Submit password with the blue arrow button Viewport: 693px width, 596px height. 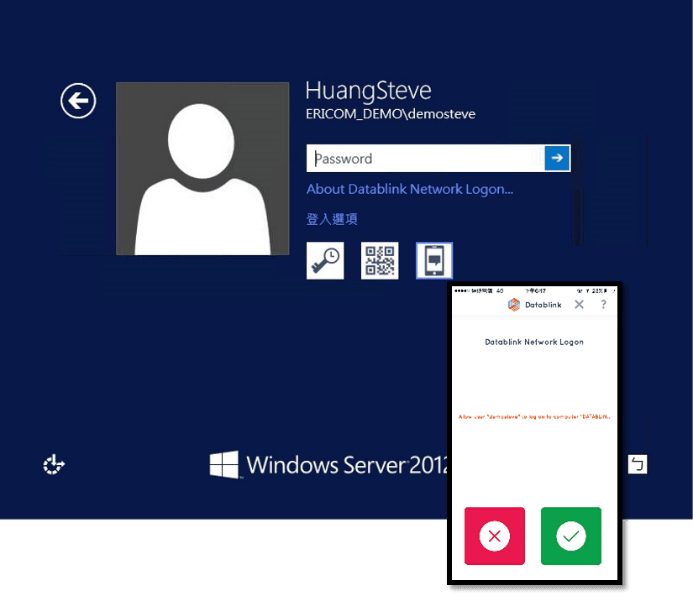tap(557, 158)
